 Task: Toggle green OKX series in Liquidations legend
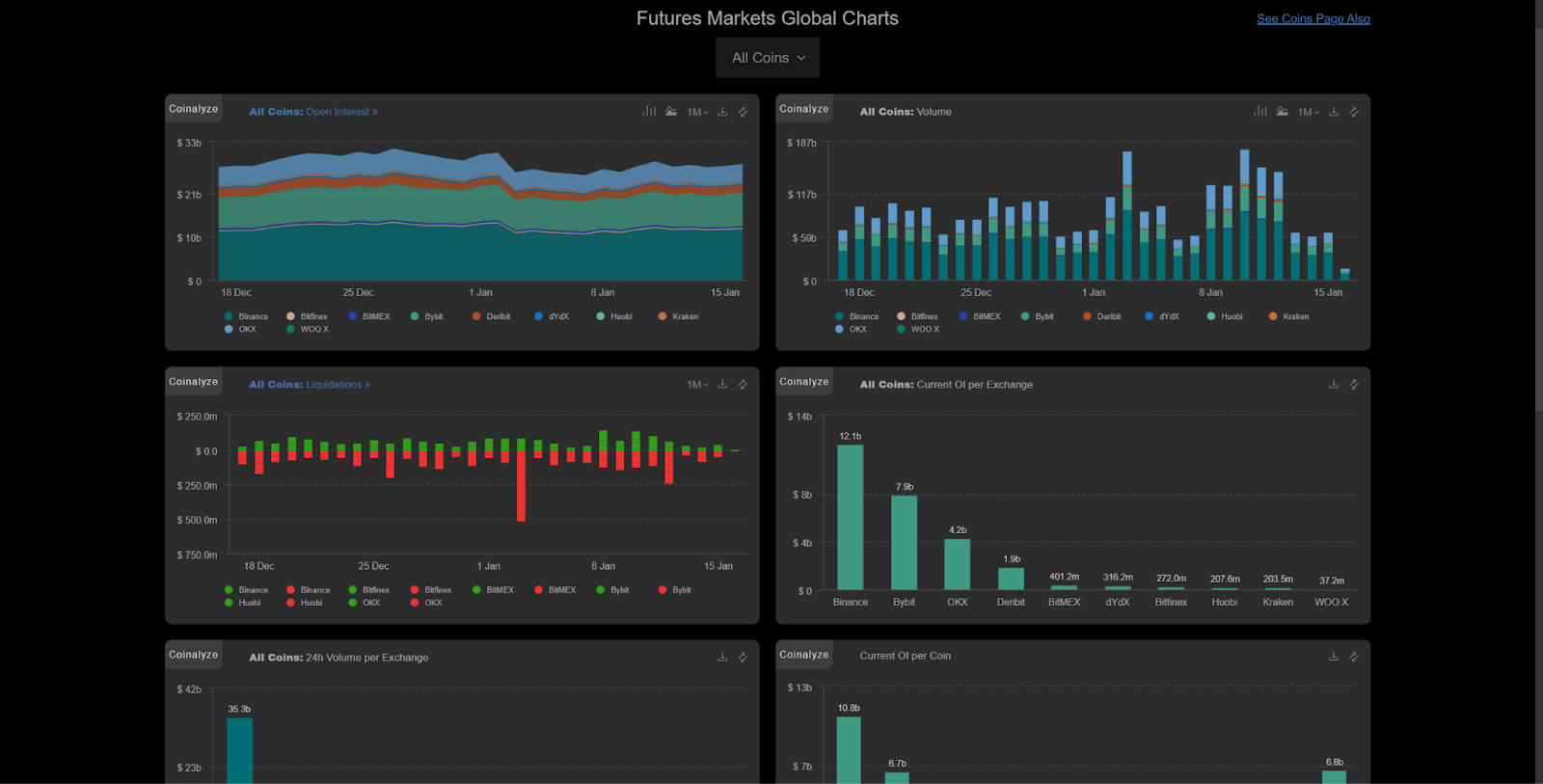click(365, 603)
